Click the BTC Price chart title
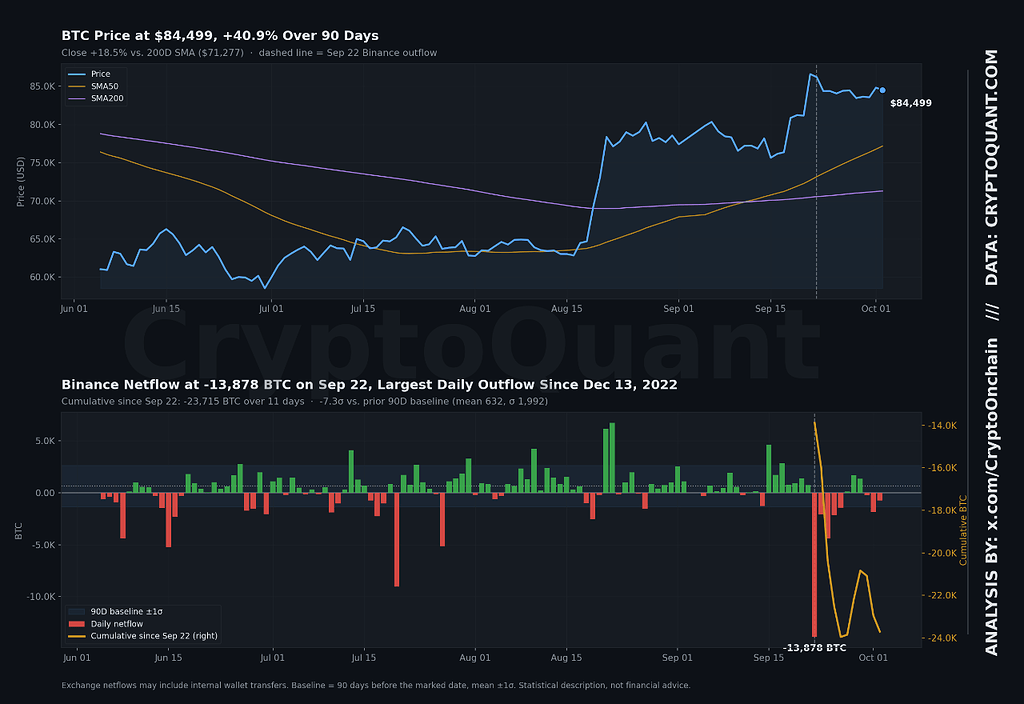 click(220, 36)
